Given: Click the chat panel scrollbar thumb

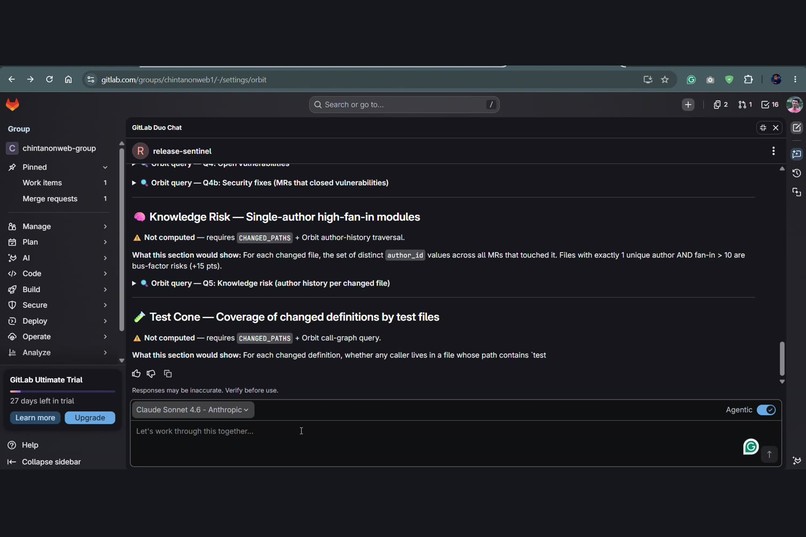Looking at the screenshot, I should pos(782,358).
